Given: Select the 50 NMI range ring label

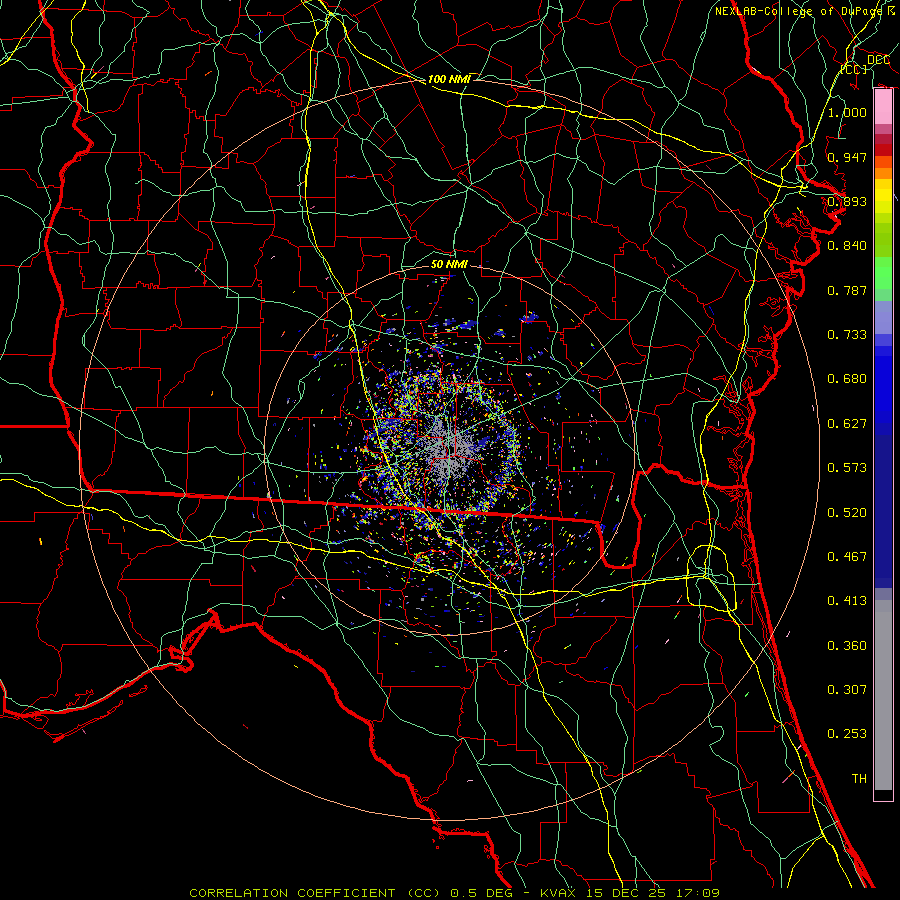Looking at the screenshot, I should pos(449,264).
